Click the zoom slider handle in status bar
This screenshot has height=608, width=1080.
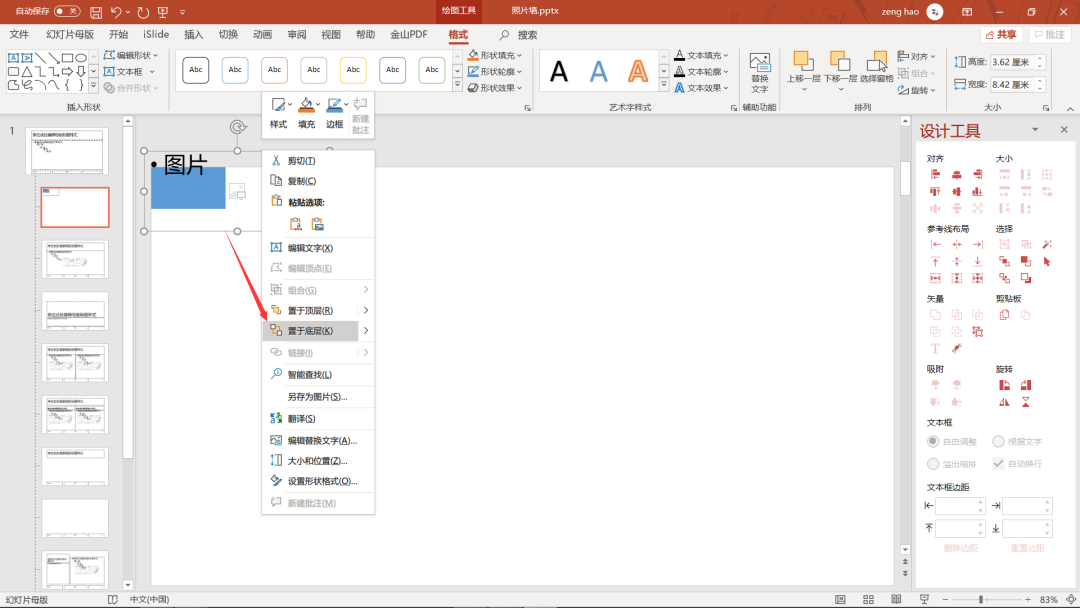click(x=981, y=600)
